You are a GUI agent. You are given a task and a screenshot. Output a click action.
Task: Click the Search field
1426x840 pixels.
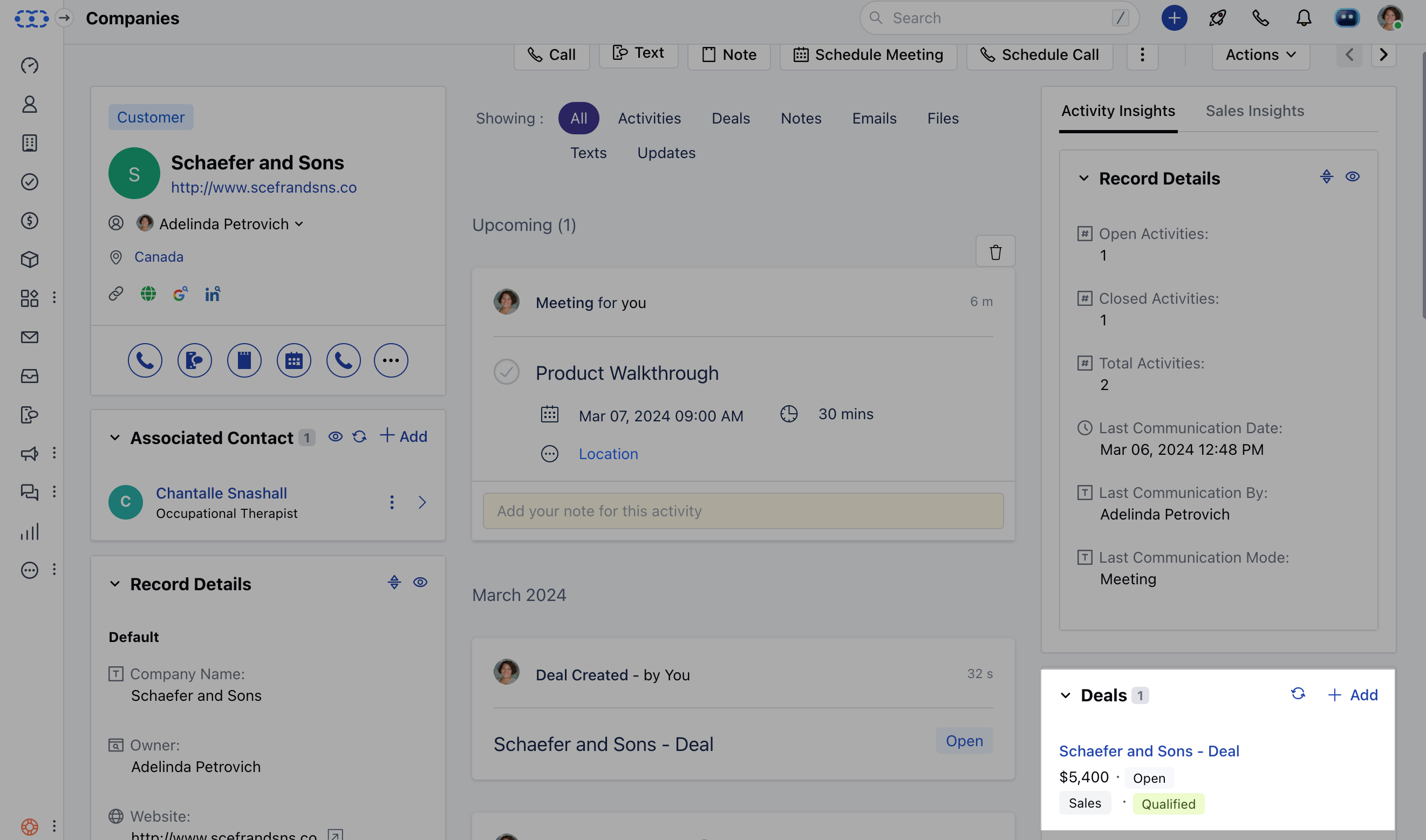click(x=999, y=18)
